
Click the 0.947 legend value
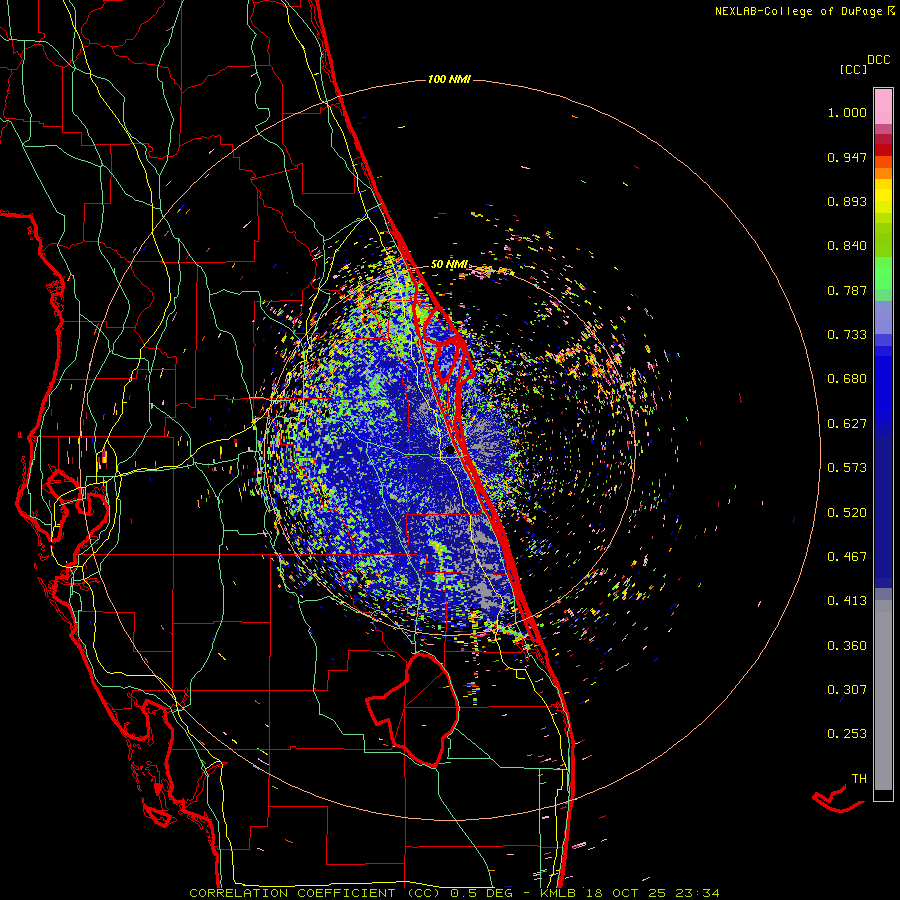(847, 157)
